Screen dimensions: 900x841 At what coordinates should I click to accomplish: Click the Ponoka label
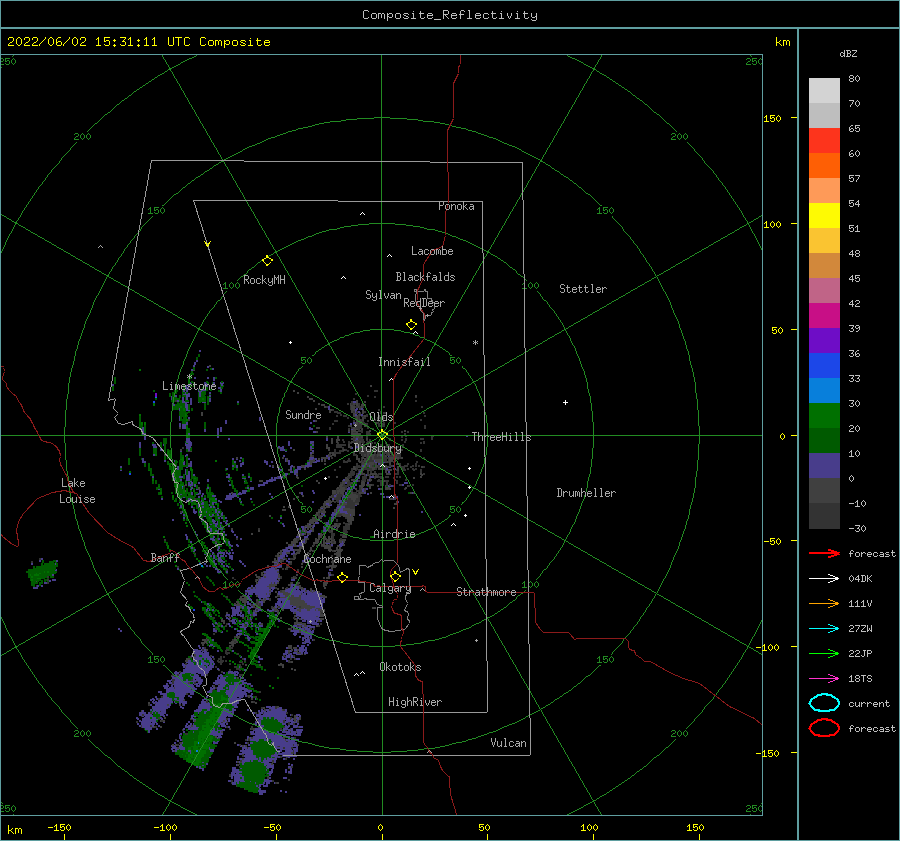456,206
